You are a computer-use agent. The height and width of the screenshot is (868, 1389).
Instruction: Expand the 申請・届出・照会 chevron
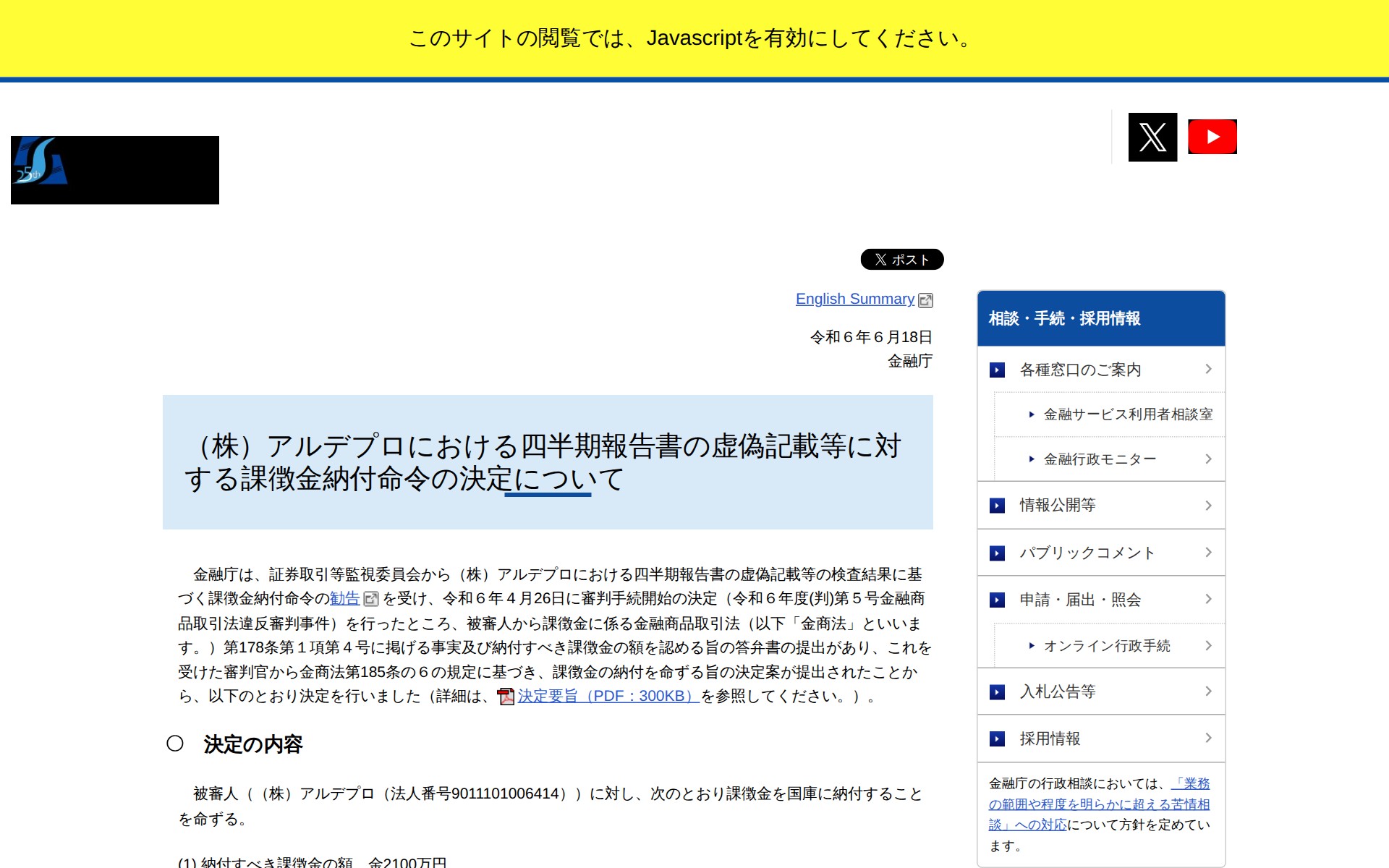point(1208,599)
